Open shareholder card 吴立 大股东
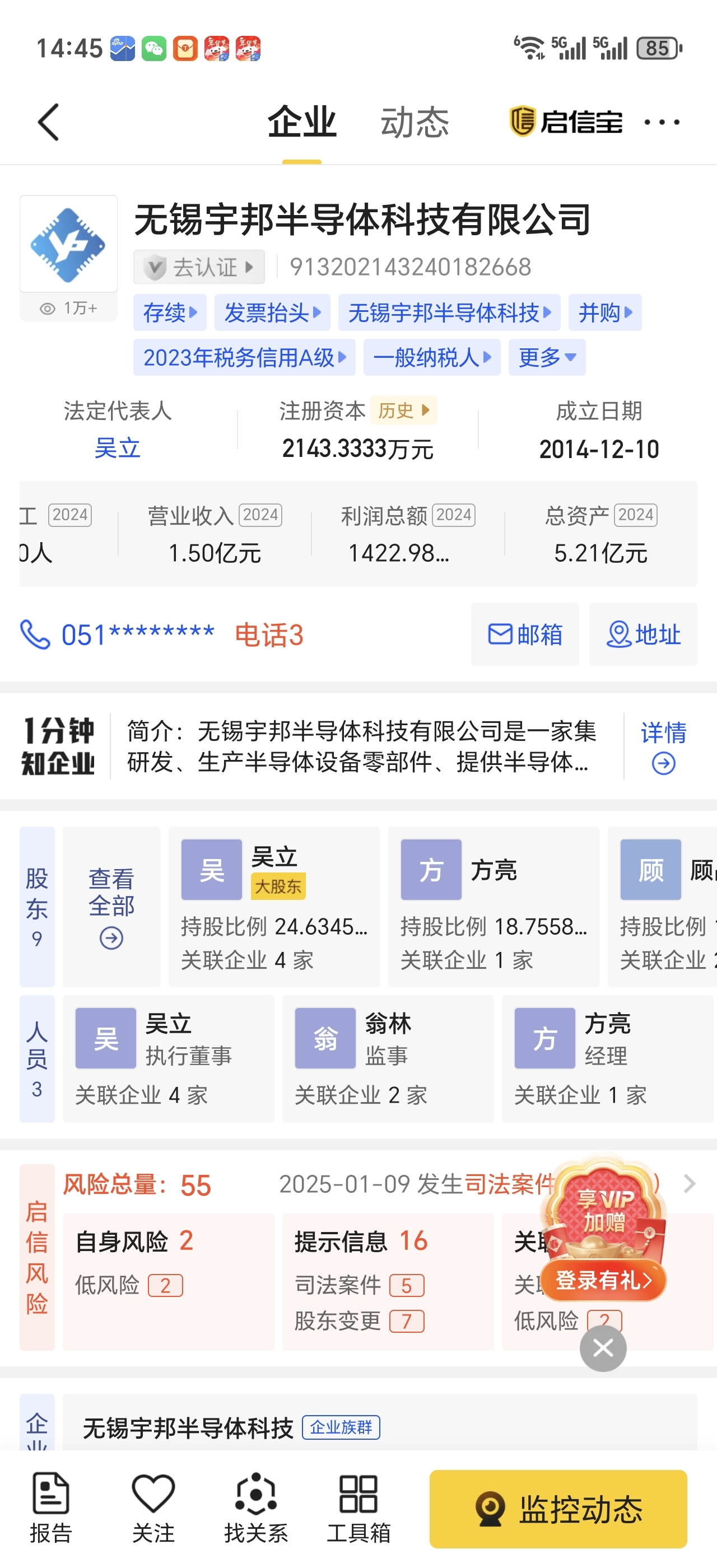 (274, 906)
